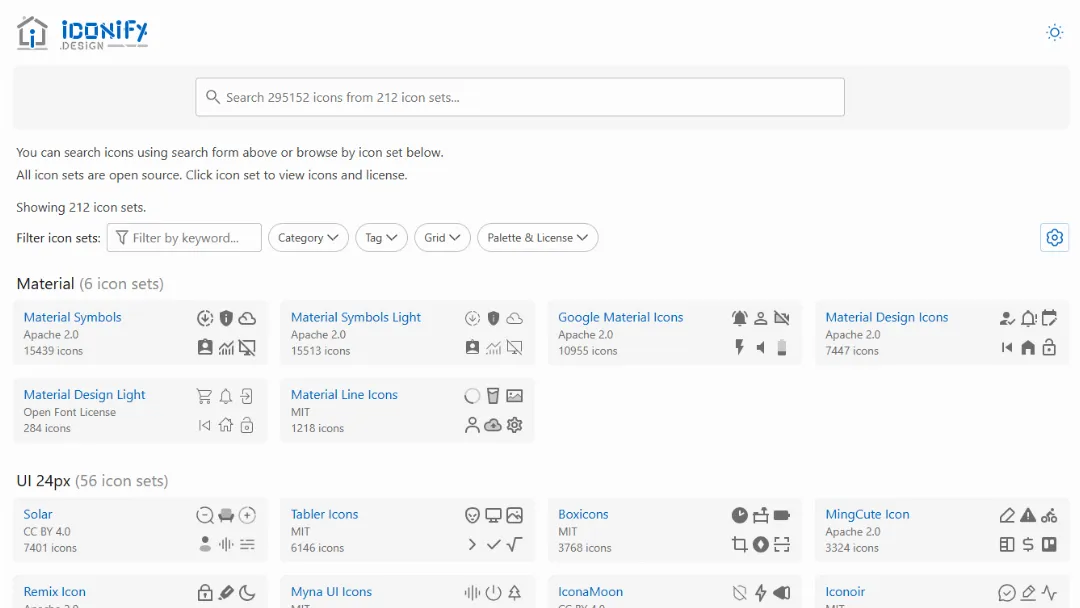Open the Myna UI Icons set
The height and width of the screenshot is (608, 1080).
(331, 591)
